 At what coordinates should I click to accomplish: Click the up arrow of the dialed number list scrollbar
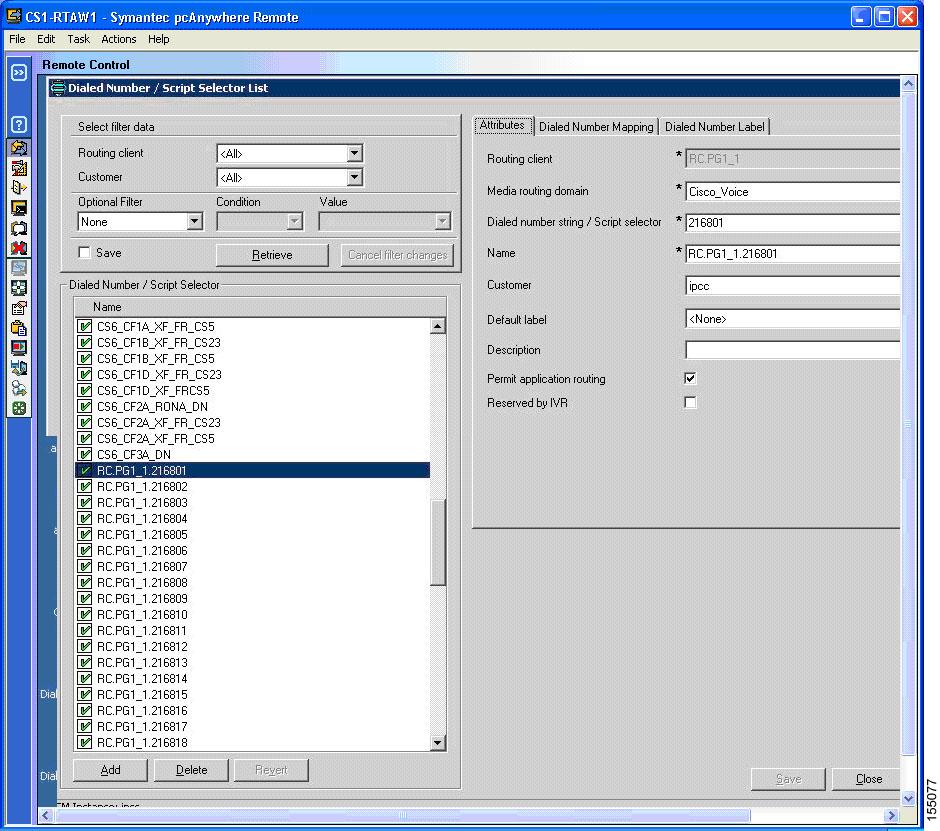tap(438, 327)
